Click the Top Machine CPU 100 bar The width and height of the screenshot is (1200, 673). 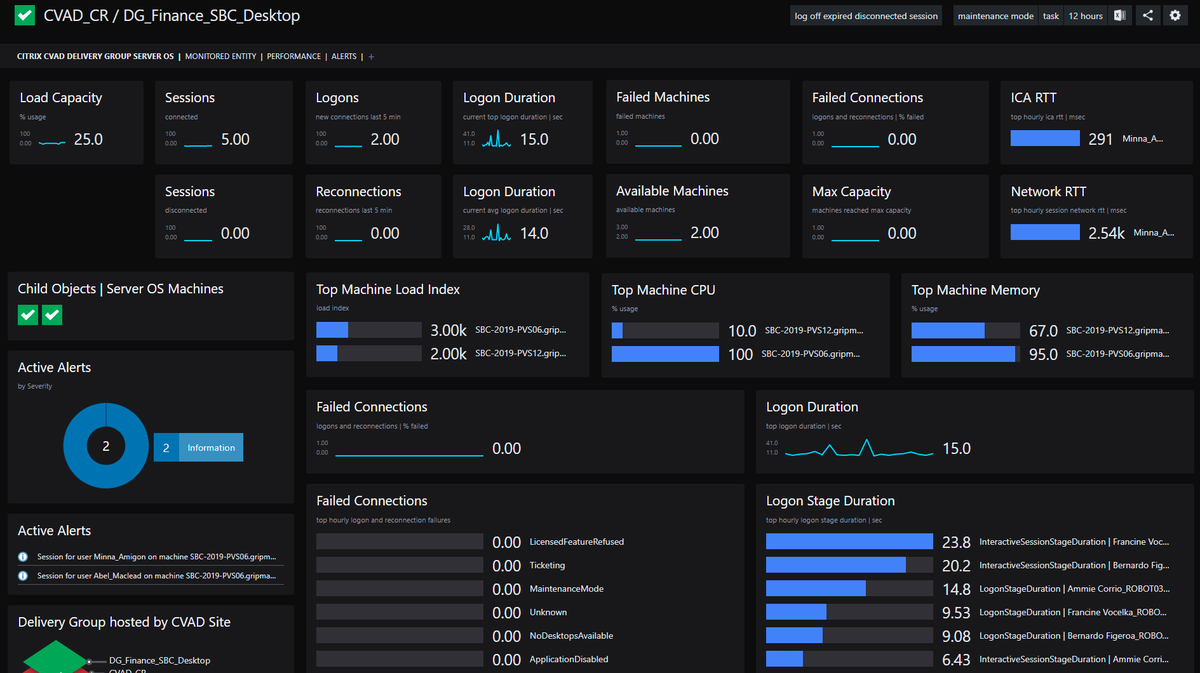coord(665,354)
